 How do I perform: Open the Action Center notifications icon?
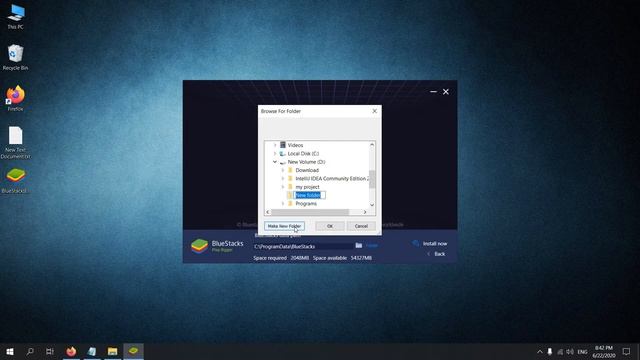pos(627,351)
